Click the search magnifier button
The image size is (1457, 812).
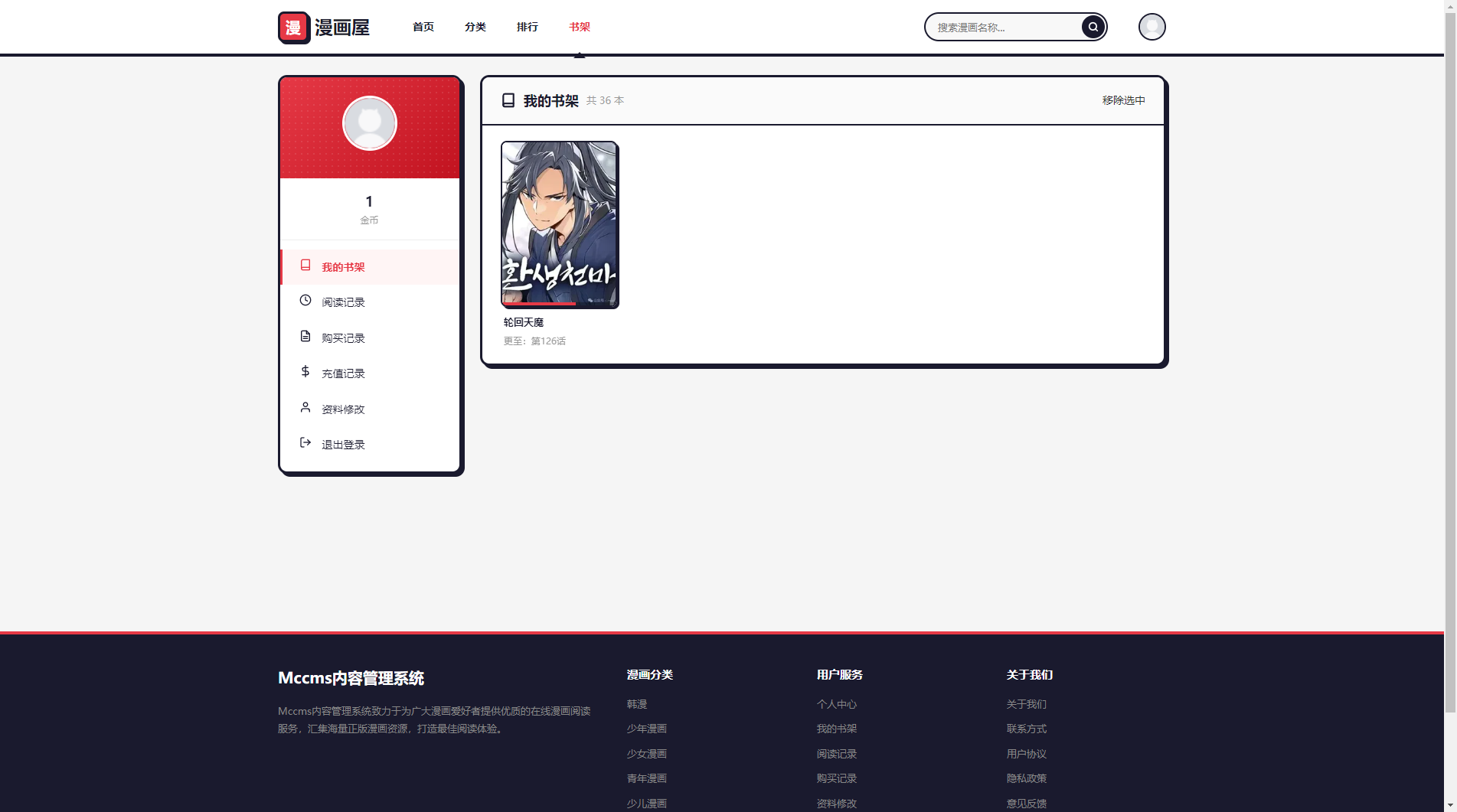(1093, 27)
